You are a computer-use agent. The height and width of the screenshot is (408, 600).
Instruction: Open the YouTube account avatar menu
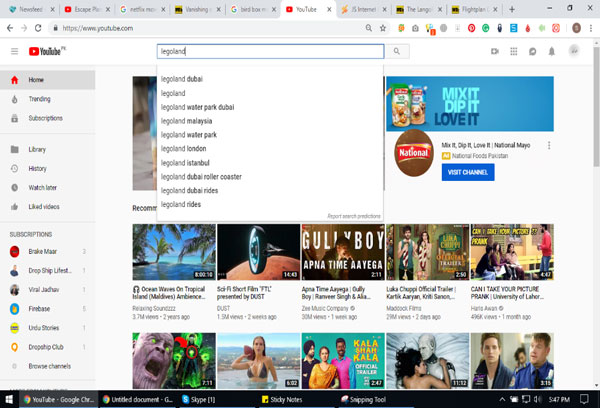(x=574, y=51)
